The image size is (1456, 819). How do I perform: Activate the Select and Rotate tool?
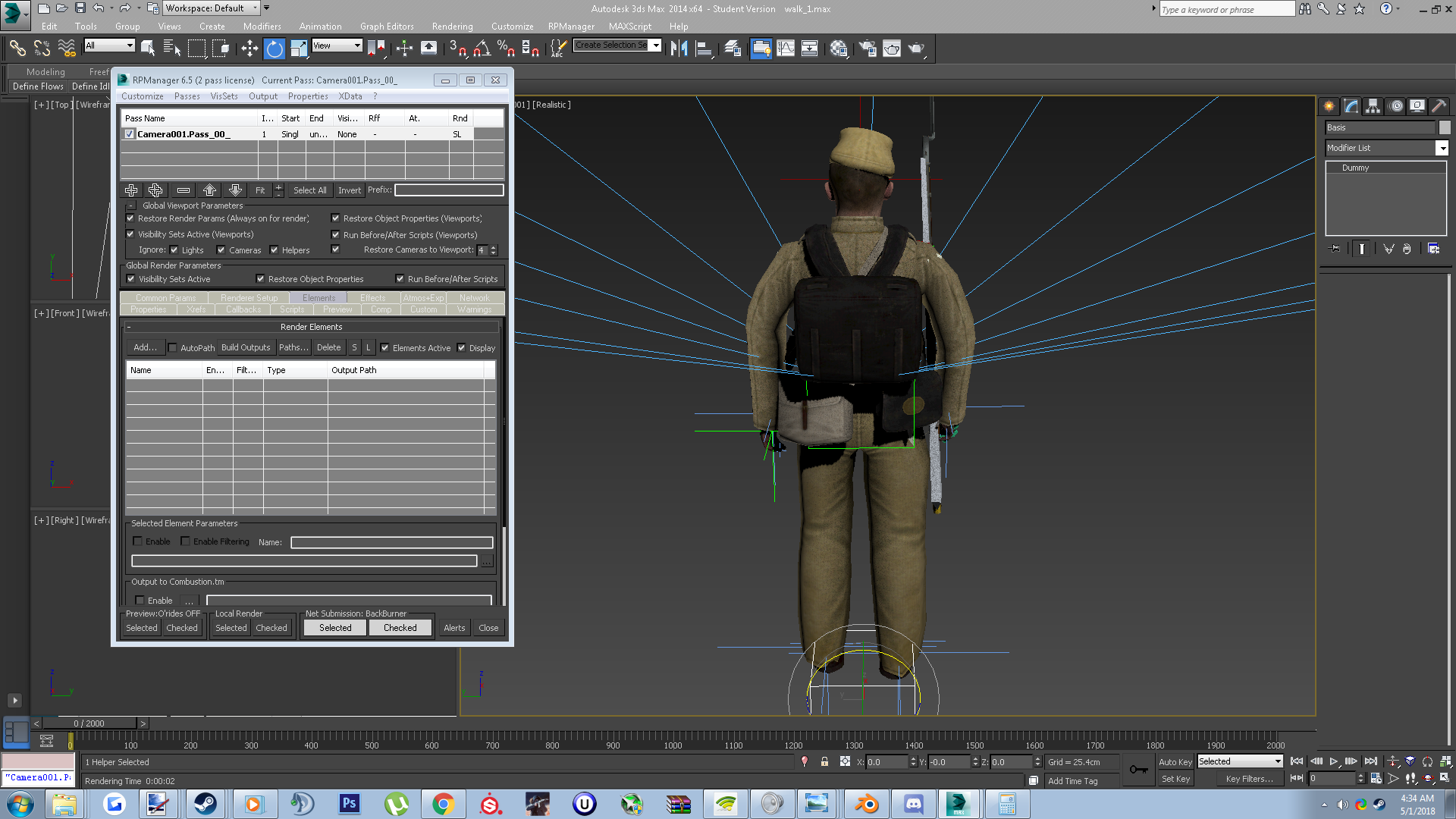274,49
